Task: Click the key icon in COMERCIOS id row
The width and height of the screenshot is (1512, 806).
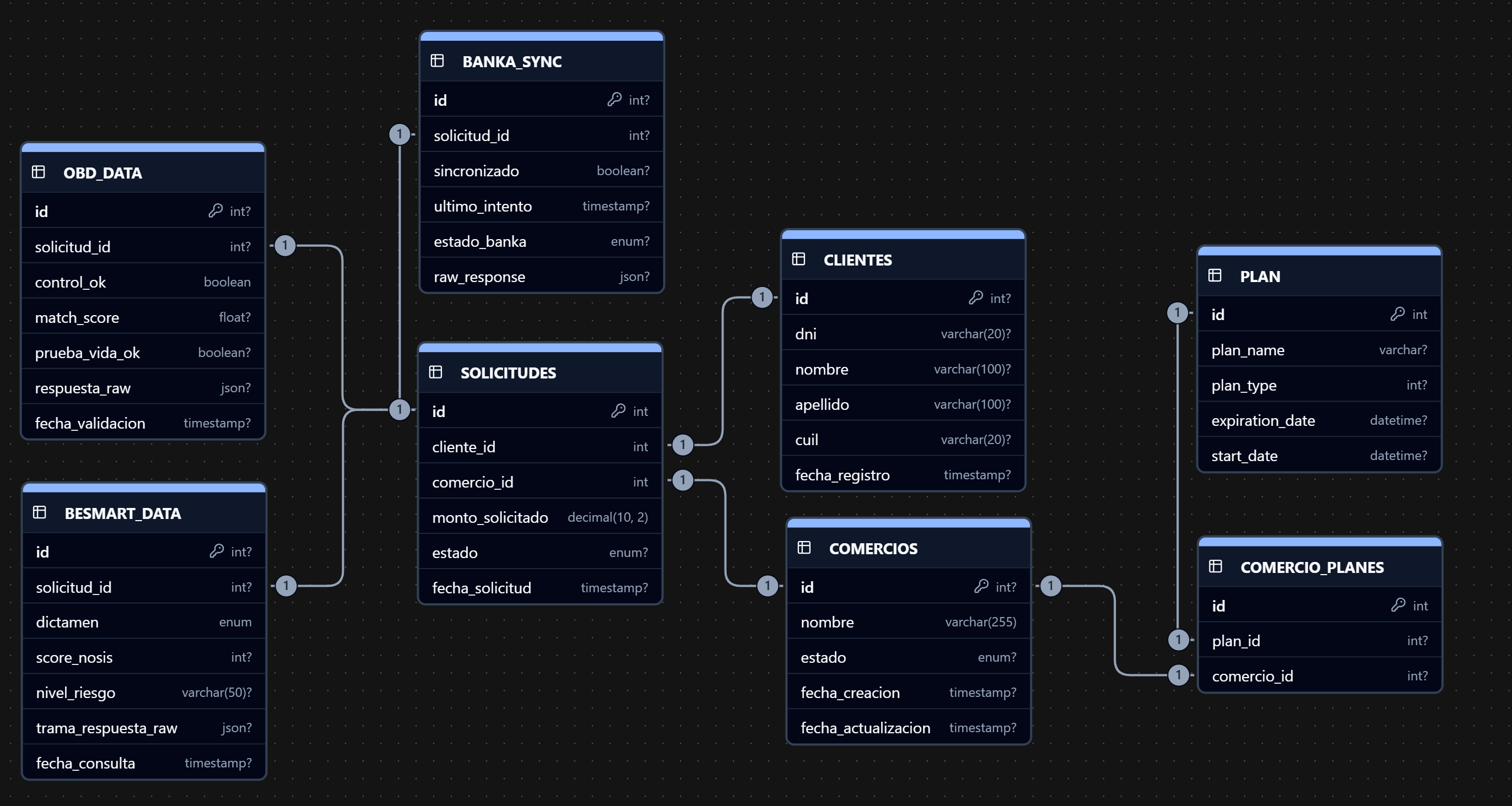Action: (x=981, y=586)
